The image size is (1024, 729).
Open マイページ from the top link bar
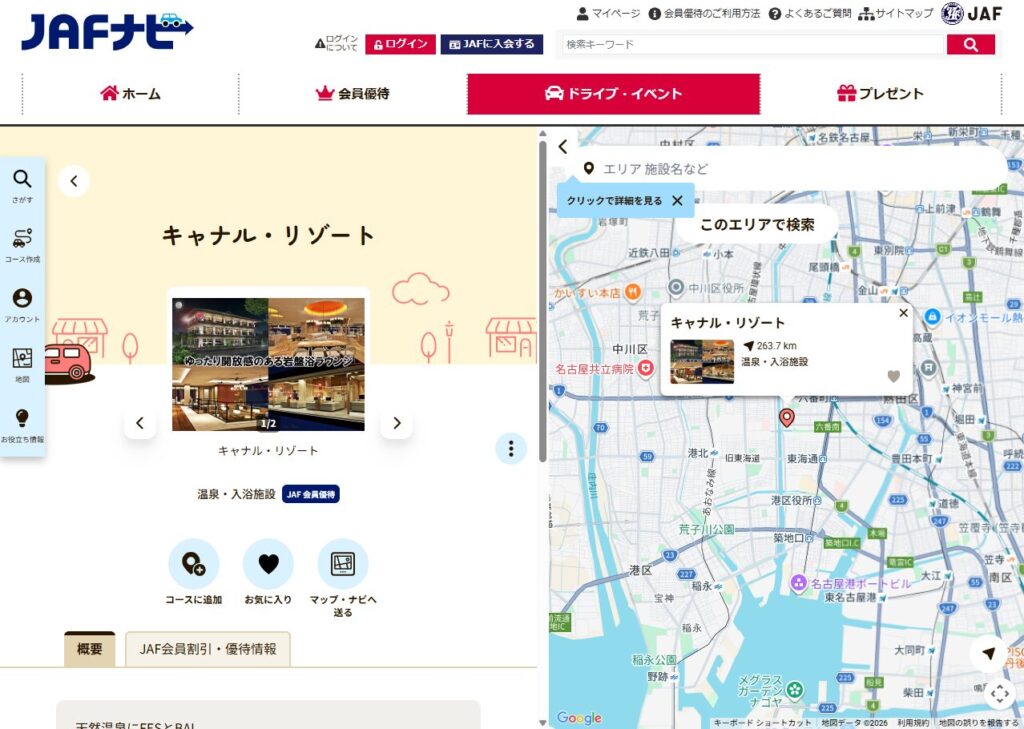(610, 13)
